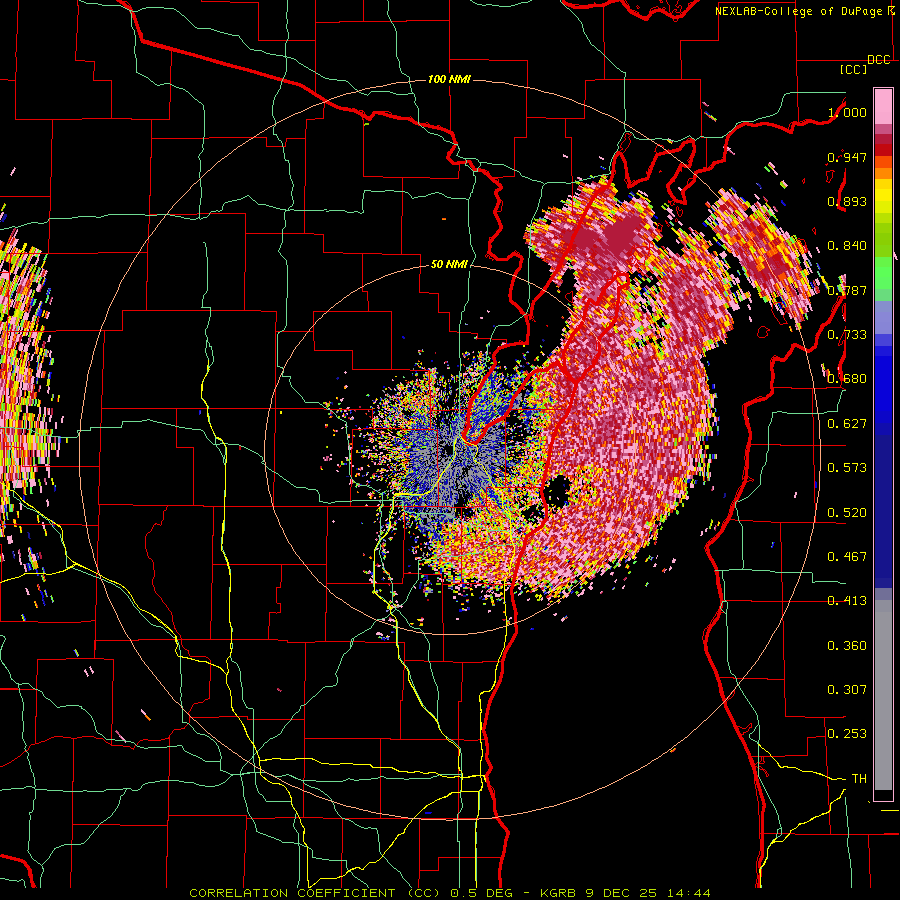Click the DCC label above the legend
Viewport: 900px width, 900px height.
879,60
